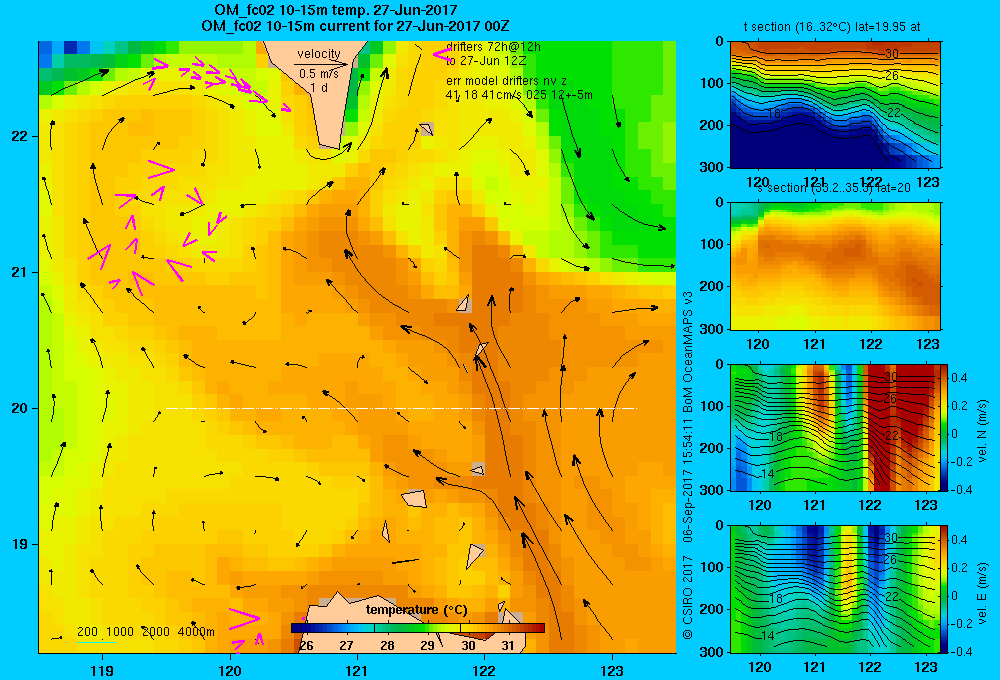Click the temperature colorbar gradient
Image resolution: width=1000 pixels, height=680 pixels.
(x=418, y=628)
